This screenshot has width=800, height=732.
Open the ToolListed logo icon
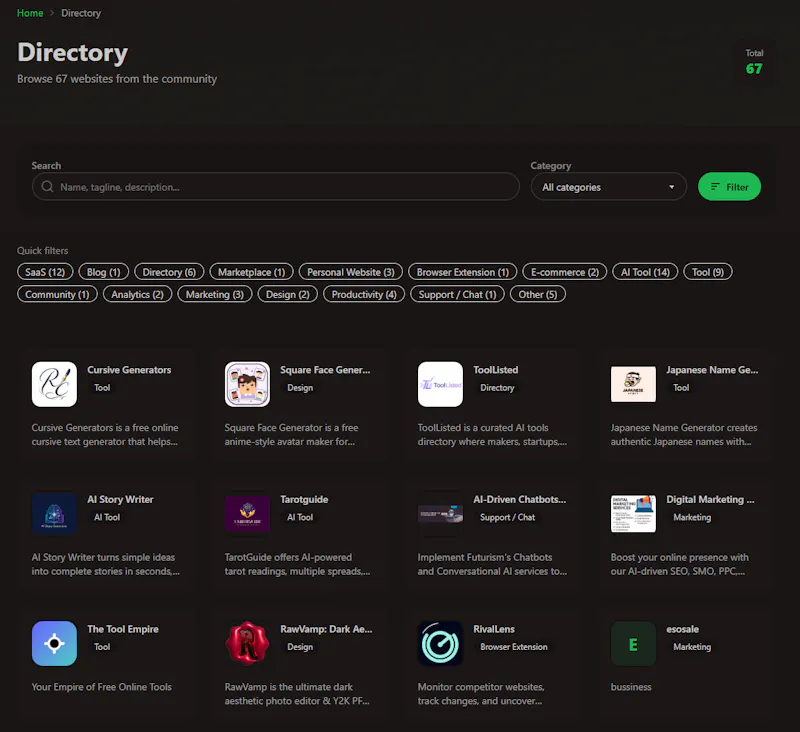click(x=440, y=384)
